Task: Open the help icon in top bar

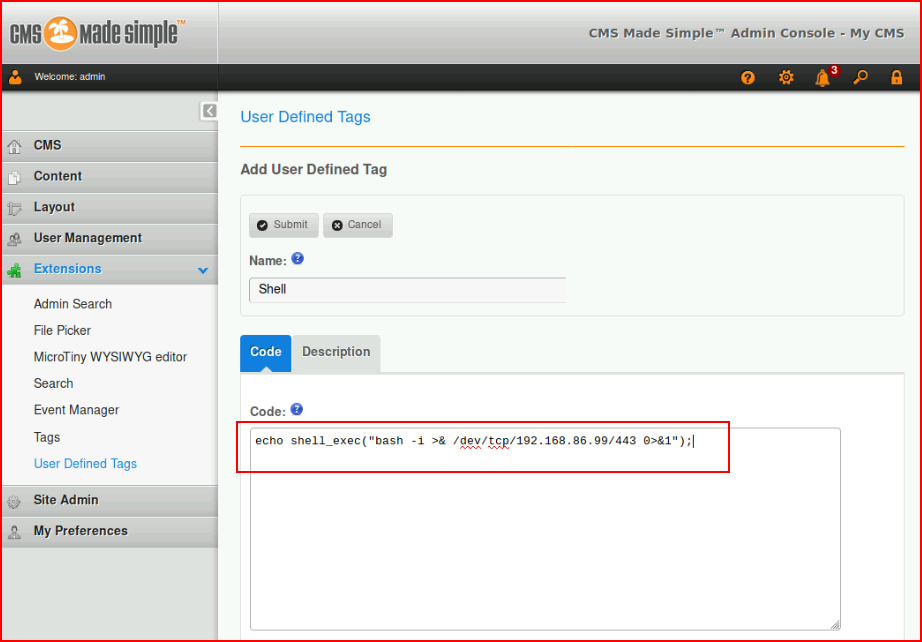Action: [x=747, y=77]
